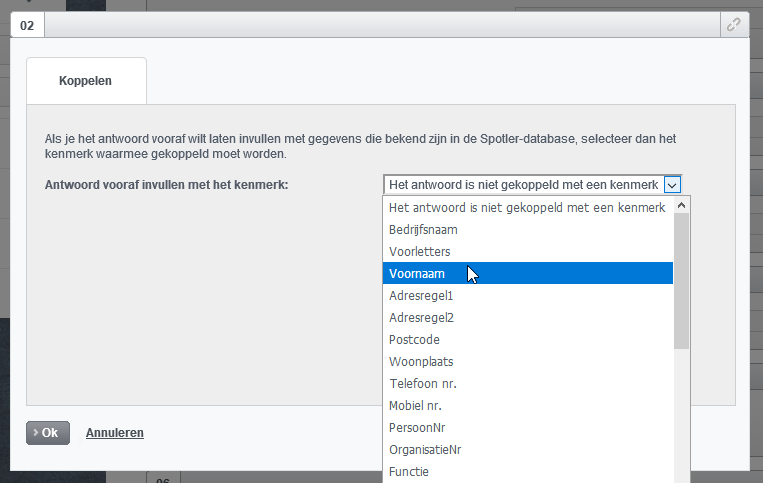Image resolution: width=763 pixels, height=483 pixels.
Task: Choose Telefoon nr. option
Action: tap(422, 383)
